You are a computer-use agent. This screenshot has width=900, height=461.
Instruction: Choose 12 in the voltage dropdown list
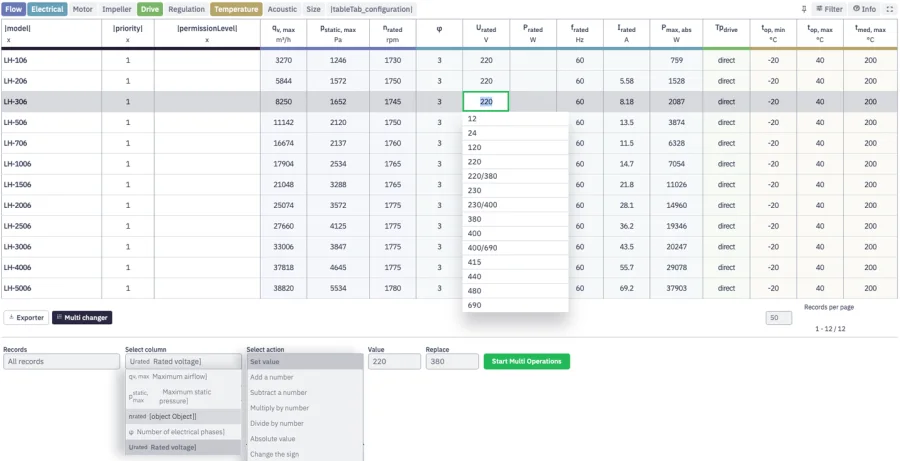click(515, 119)
